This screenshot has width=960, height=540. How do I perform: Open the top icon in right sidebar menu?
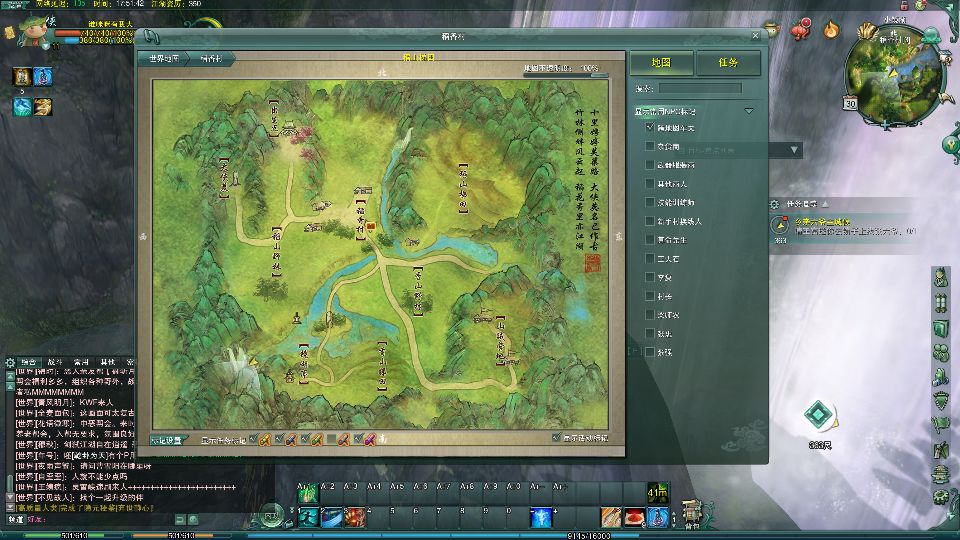point(941,277)
